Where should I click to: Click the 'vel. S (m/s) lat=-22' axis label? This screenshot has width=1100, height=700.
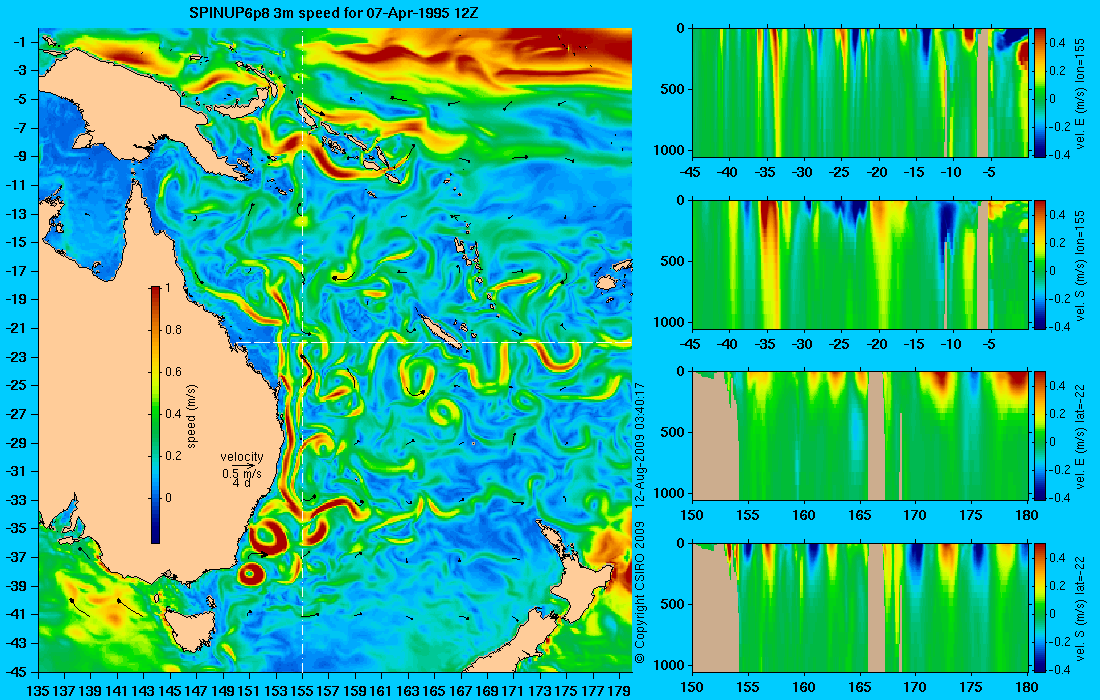(1080, 607)
